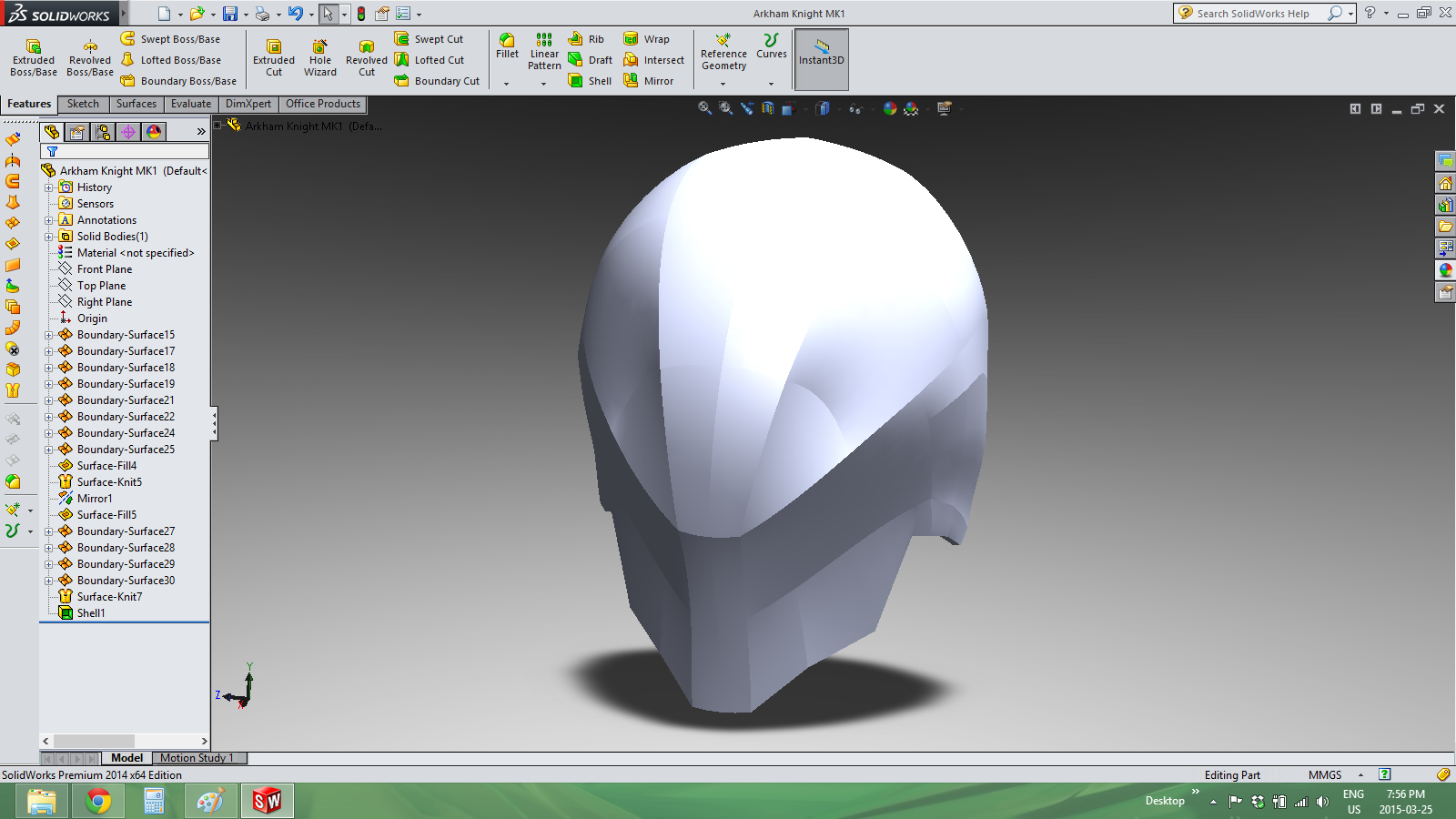Screen dimensions: 1456x819
Task: Select the Fillet tool
Action: point(507,46)
